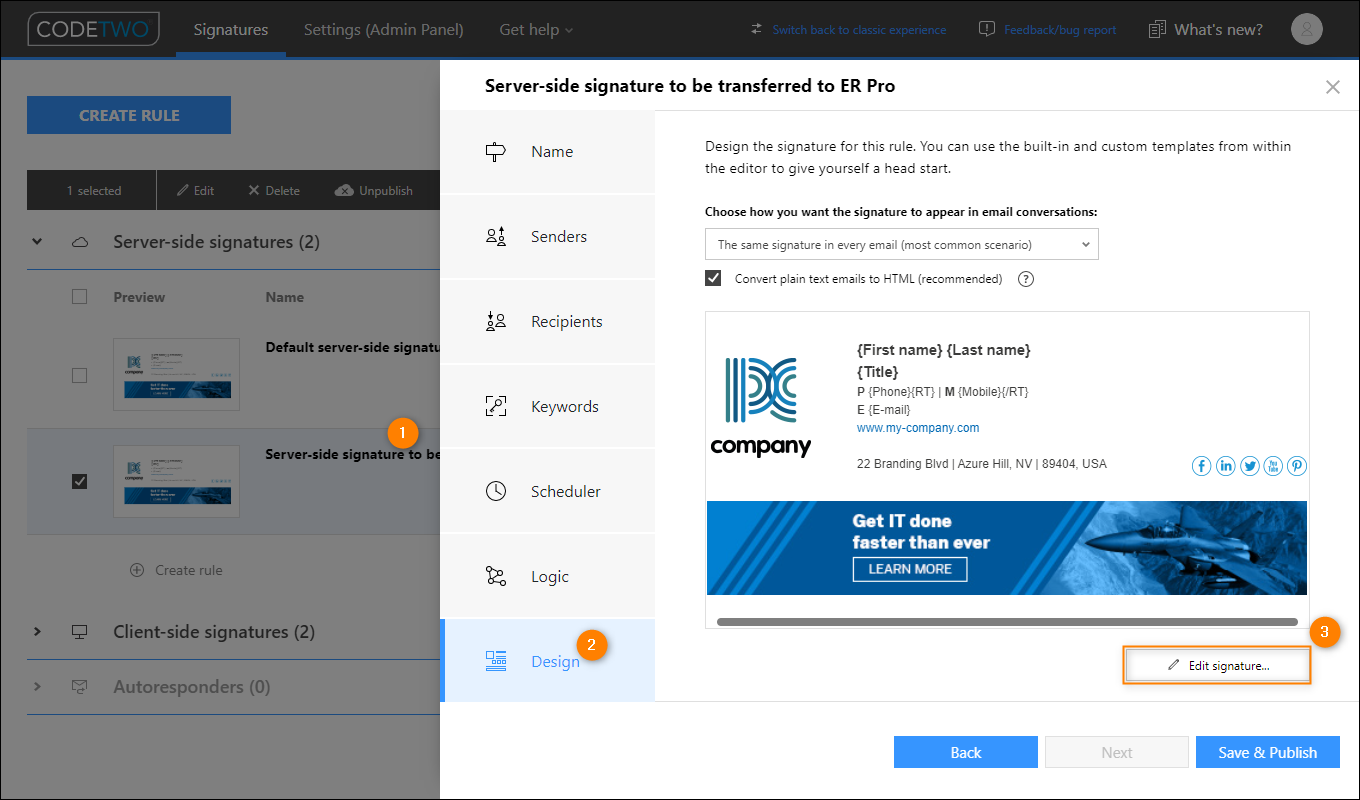1360x800 pixels.
Task: Click the Default server-side signature thumbnail
Action: (177, 375)
